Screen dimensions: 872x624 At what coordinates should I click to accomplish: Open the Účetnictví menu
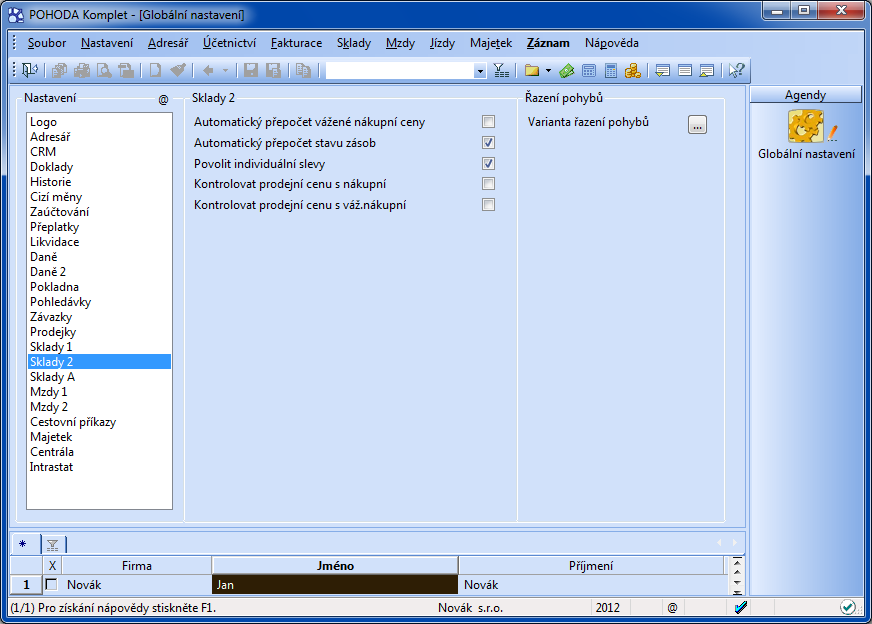[x=229, y=43]
